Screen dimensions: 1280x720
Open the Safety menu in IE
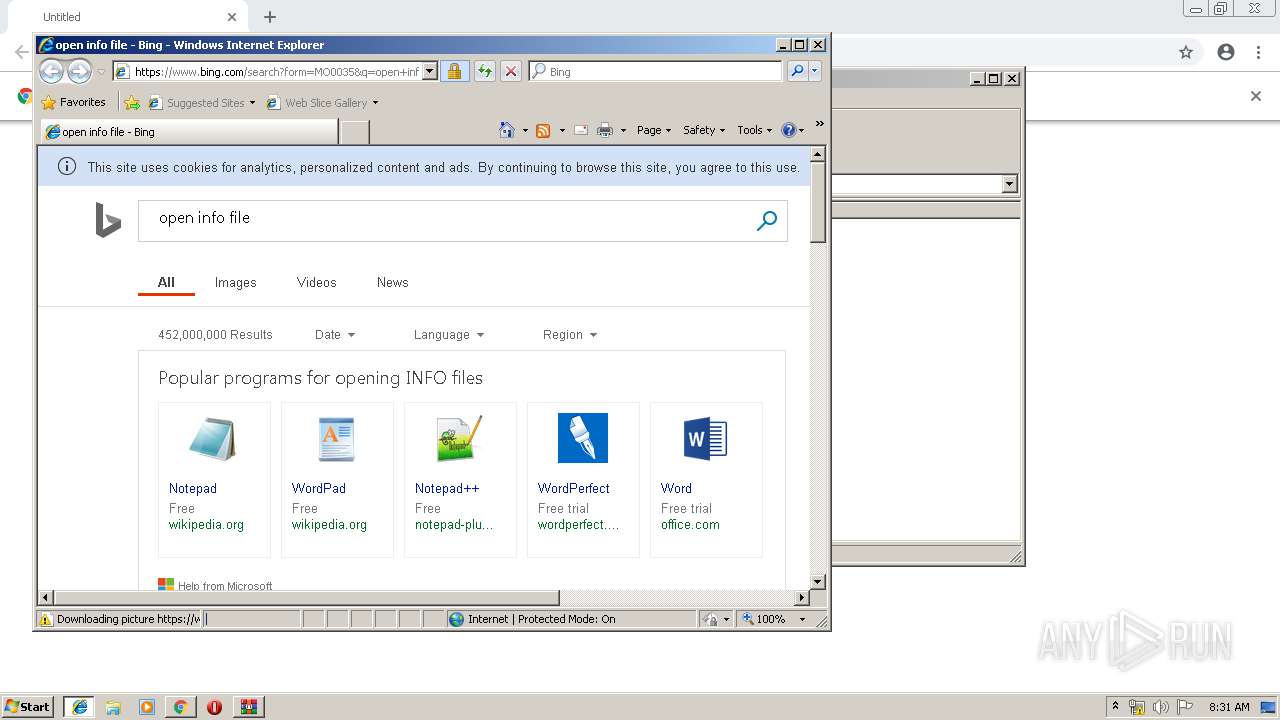point(704,130)
